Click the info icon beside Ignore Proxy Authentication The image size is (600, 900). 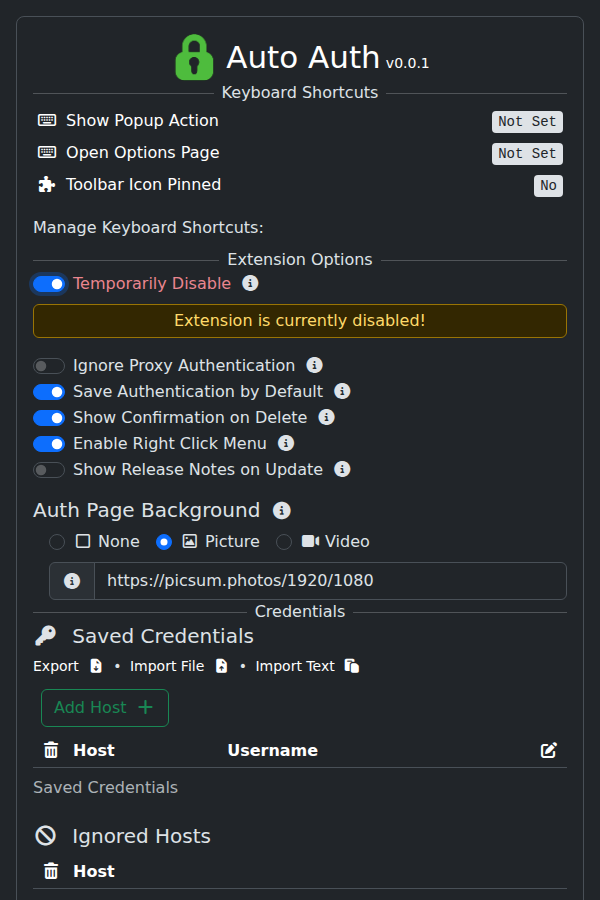click(314, 365)
